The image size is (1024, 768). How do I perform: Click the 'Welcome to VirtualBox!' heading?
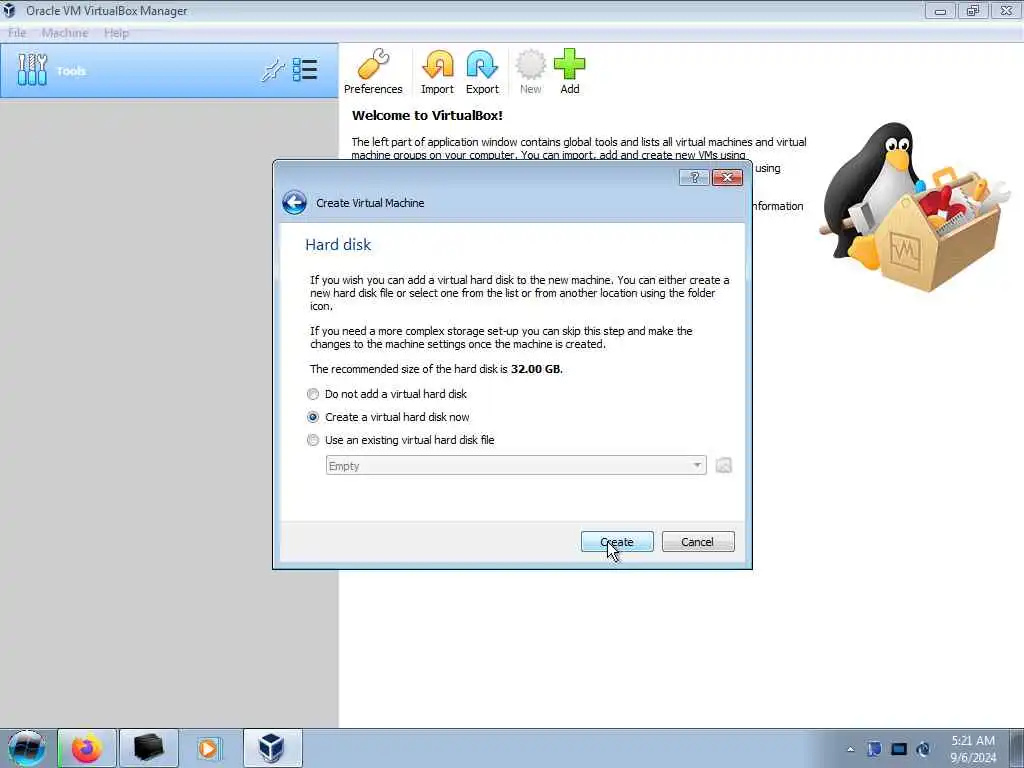click(427, 116)
